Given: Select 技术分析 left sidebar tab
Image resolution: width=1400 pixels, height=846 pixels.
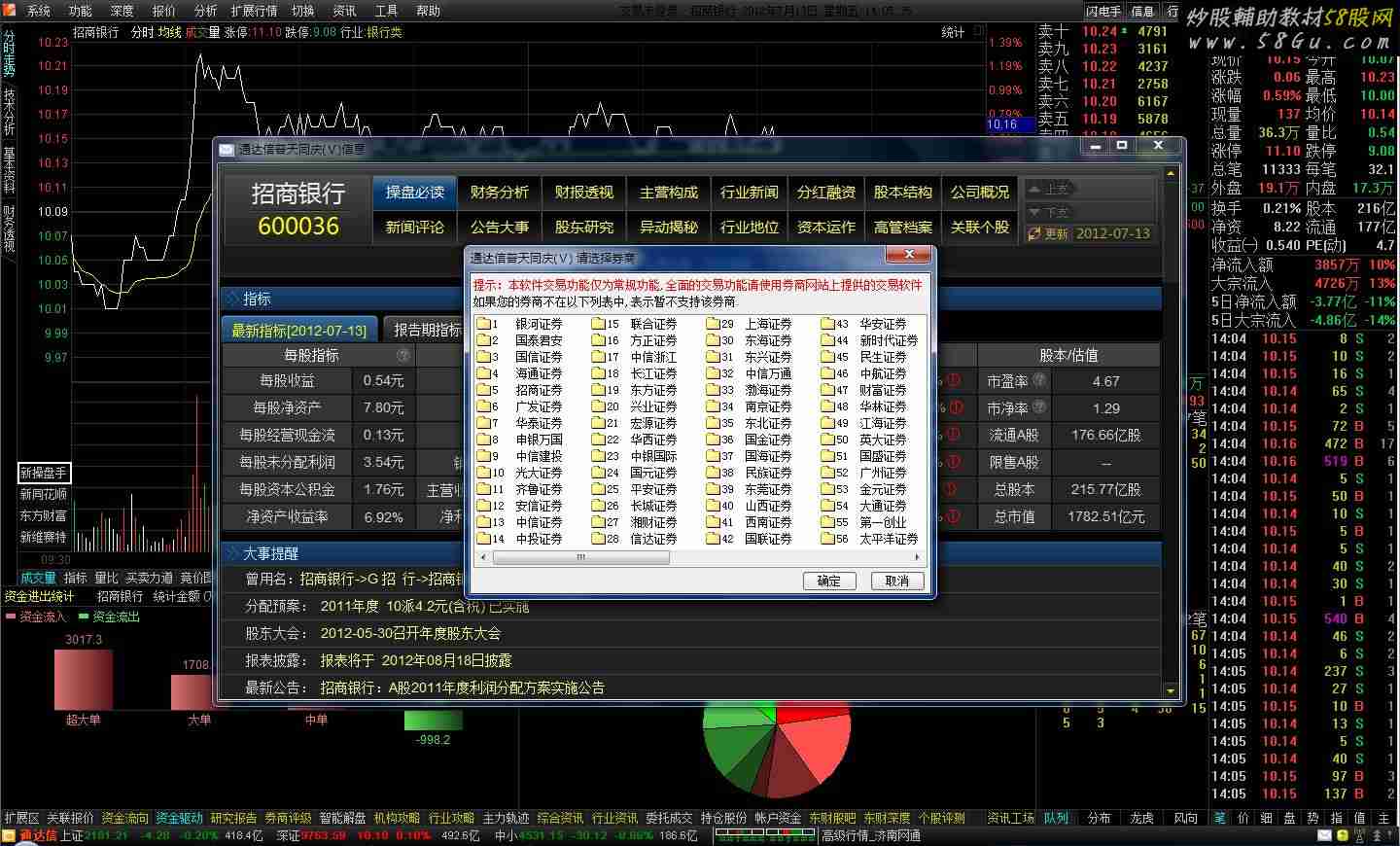Looking at the screenshot, I should [9, 113].
